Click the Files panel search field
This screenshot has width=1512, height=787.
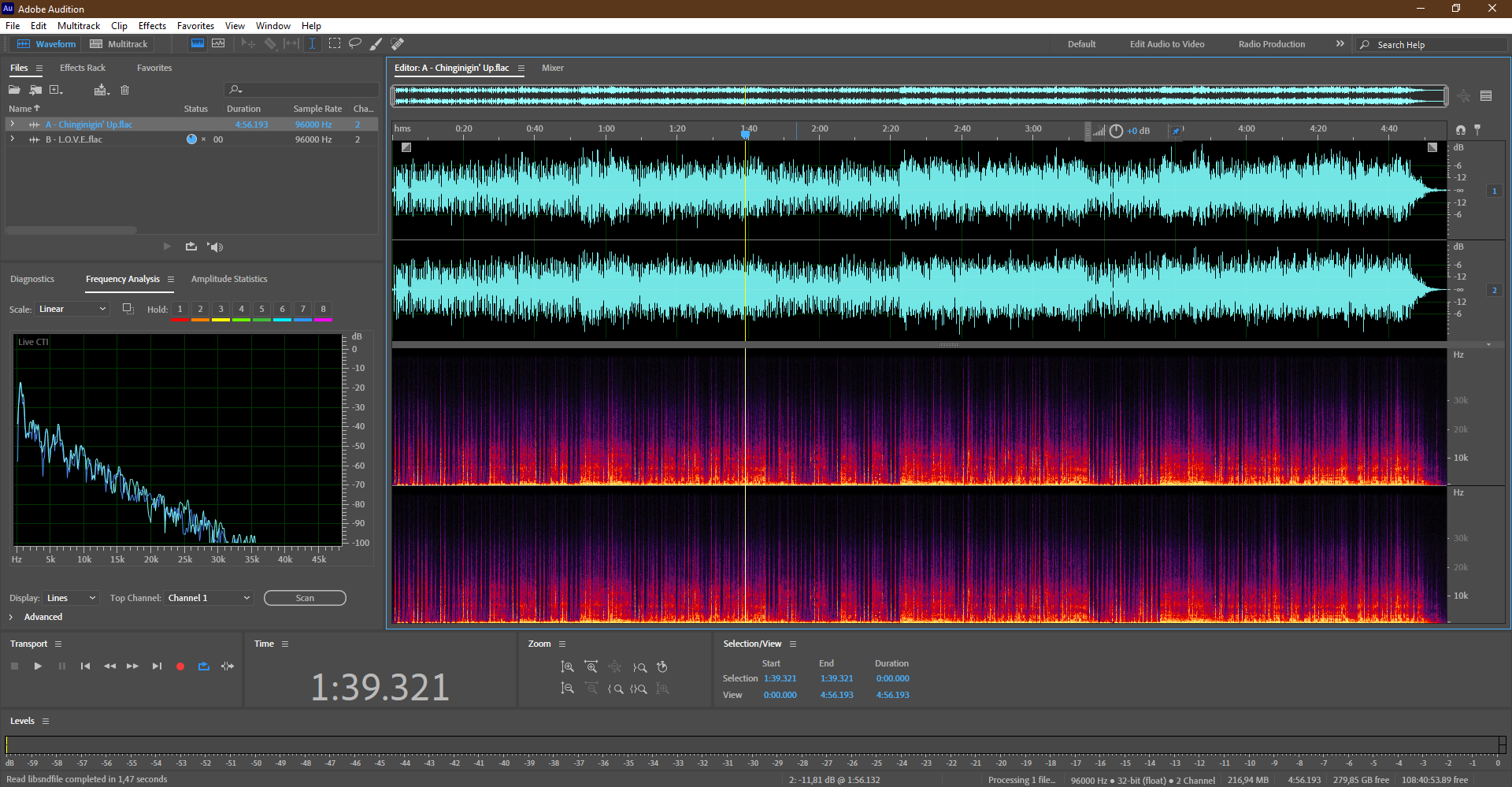coord(302,90)
